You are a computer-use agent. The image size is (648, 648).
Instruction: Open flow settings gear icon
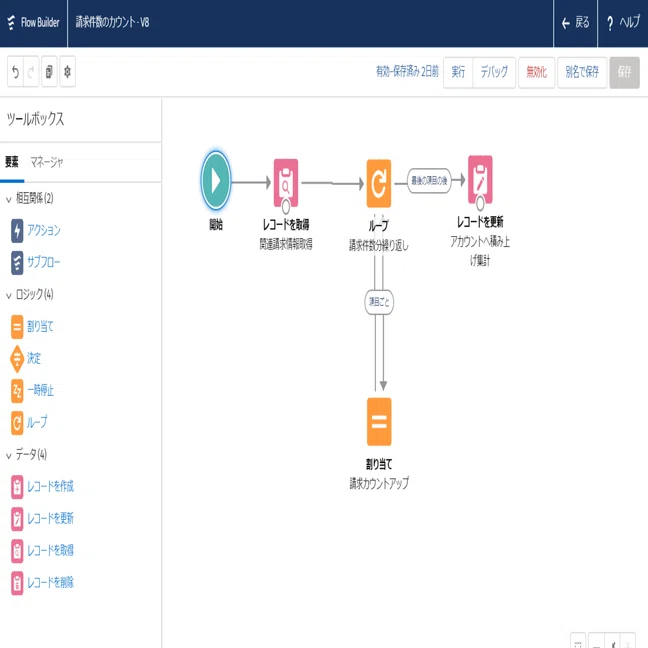click(x=67, y=72)
